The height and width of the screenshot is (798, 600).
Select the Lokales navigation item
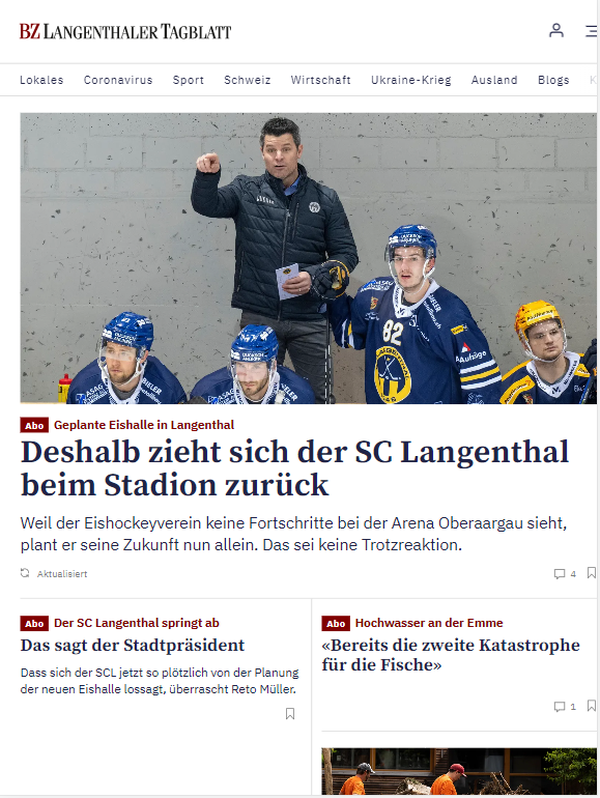(42, 80)
